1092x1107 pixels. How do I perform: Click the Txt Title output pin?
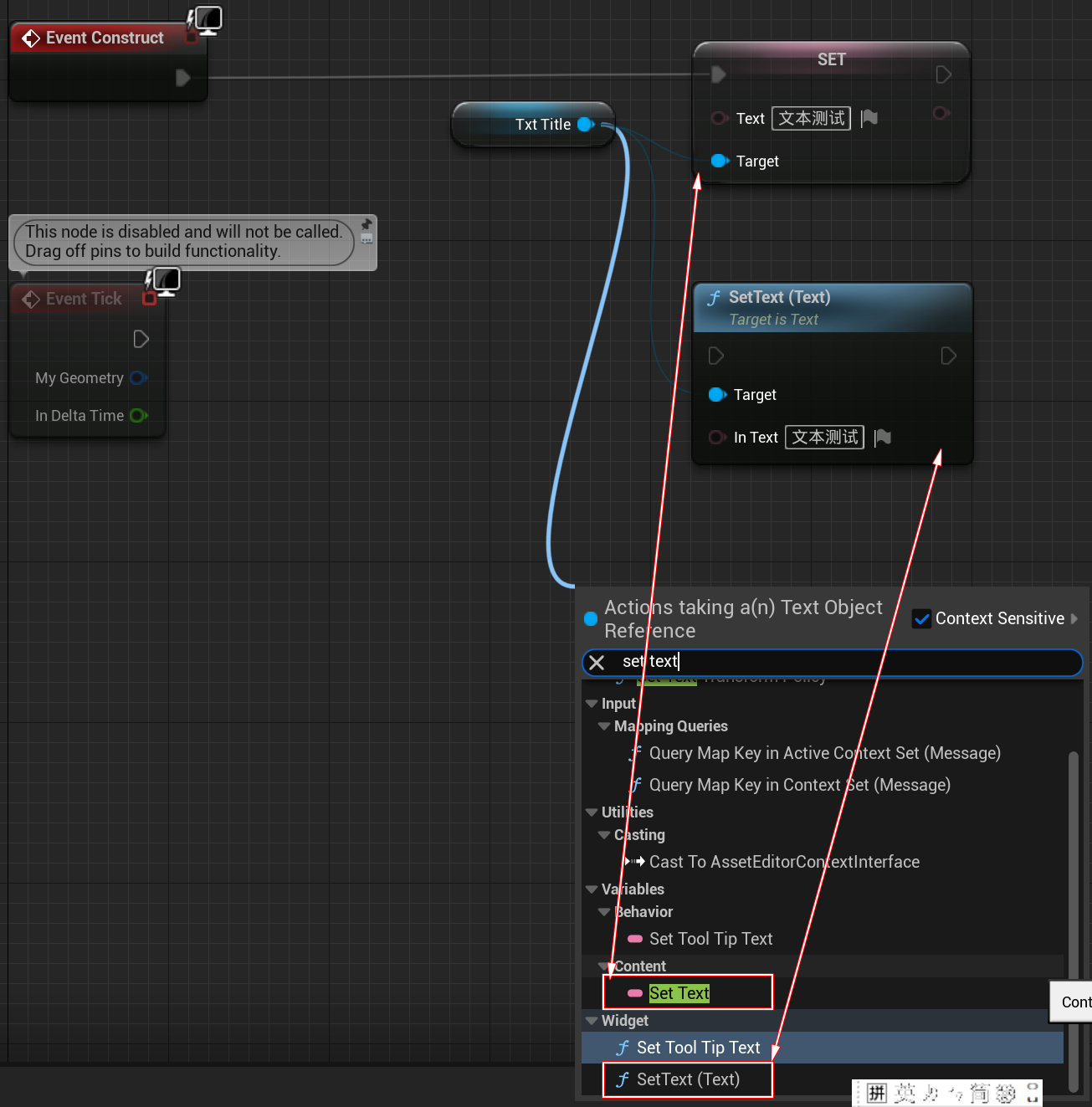click(586, 125)
